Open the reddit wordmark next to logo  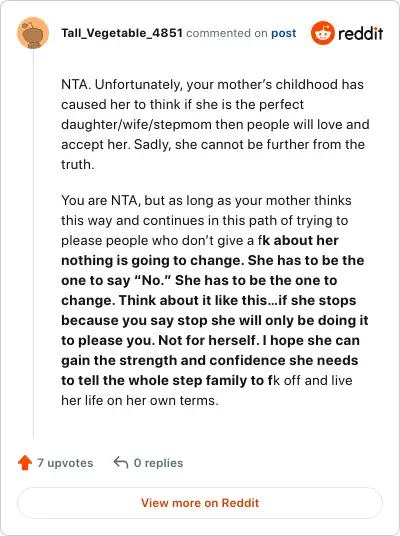(x=360, y=34)
